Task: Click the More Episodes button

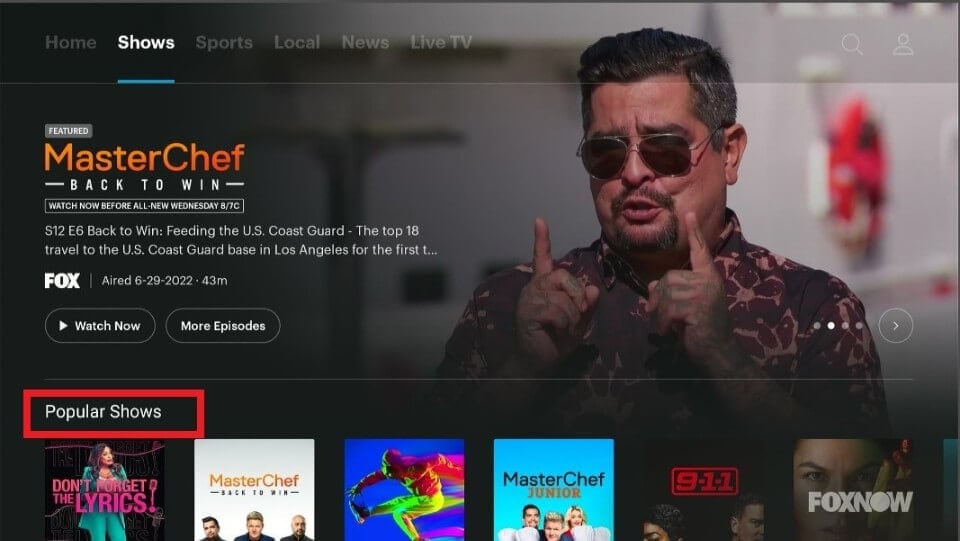Action: coord(223,326)
